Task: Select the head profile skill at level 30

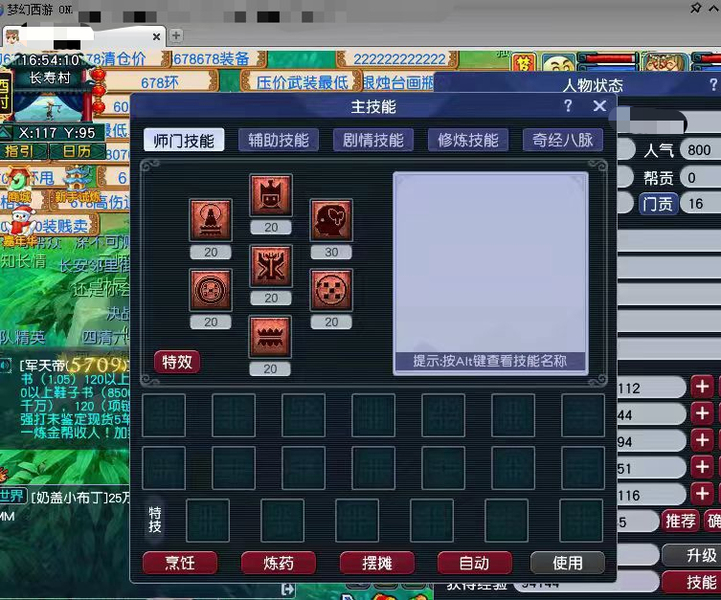Action: tap(332, 220)
